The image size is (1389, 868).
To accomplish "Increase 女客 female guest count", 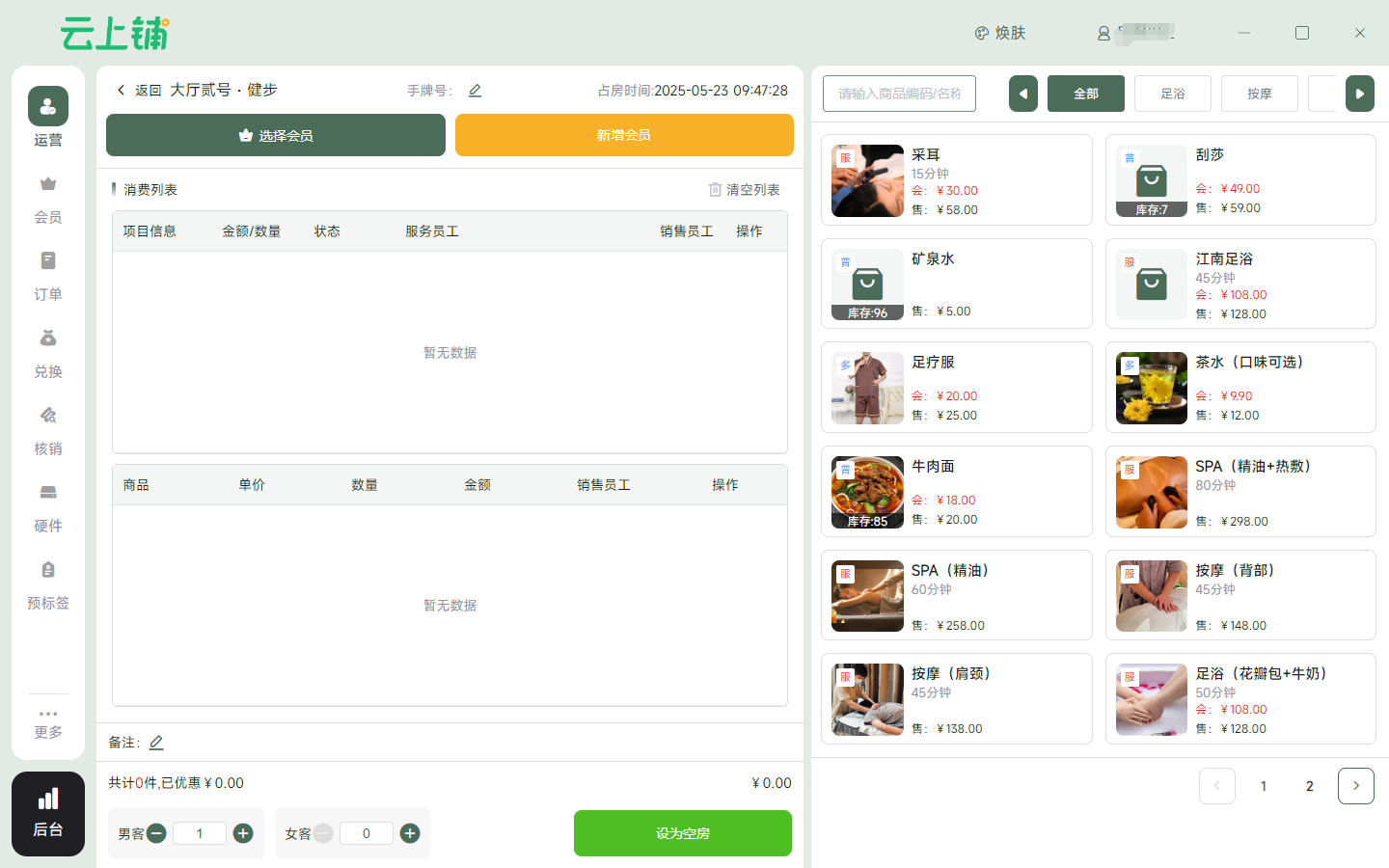I will [x=410, y=833].
